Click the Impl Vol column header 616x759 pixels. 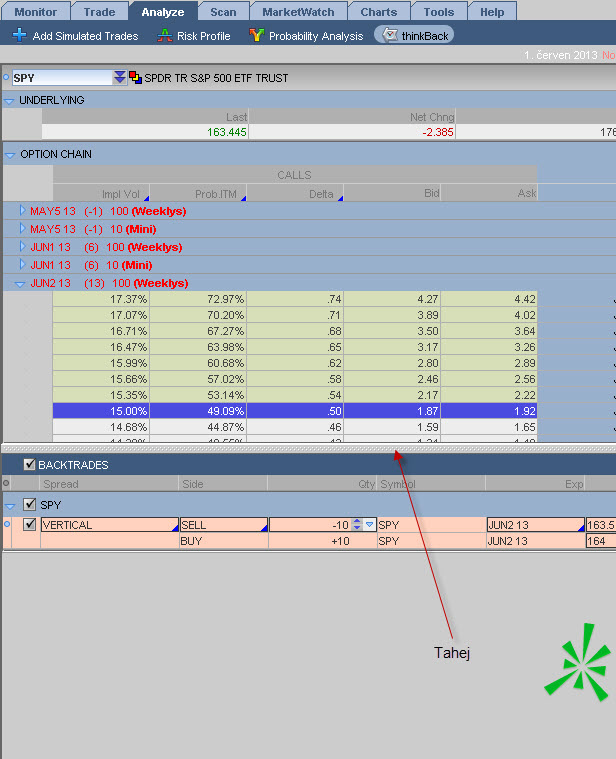(101, 193)
